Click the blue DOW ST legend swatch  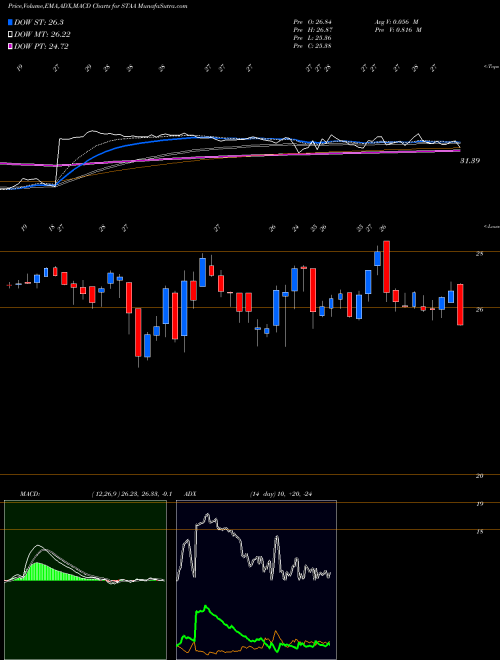[10, 22]
